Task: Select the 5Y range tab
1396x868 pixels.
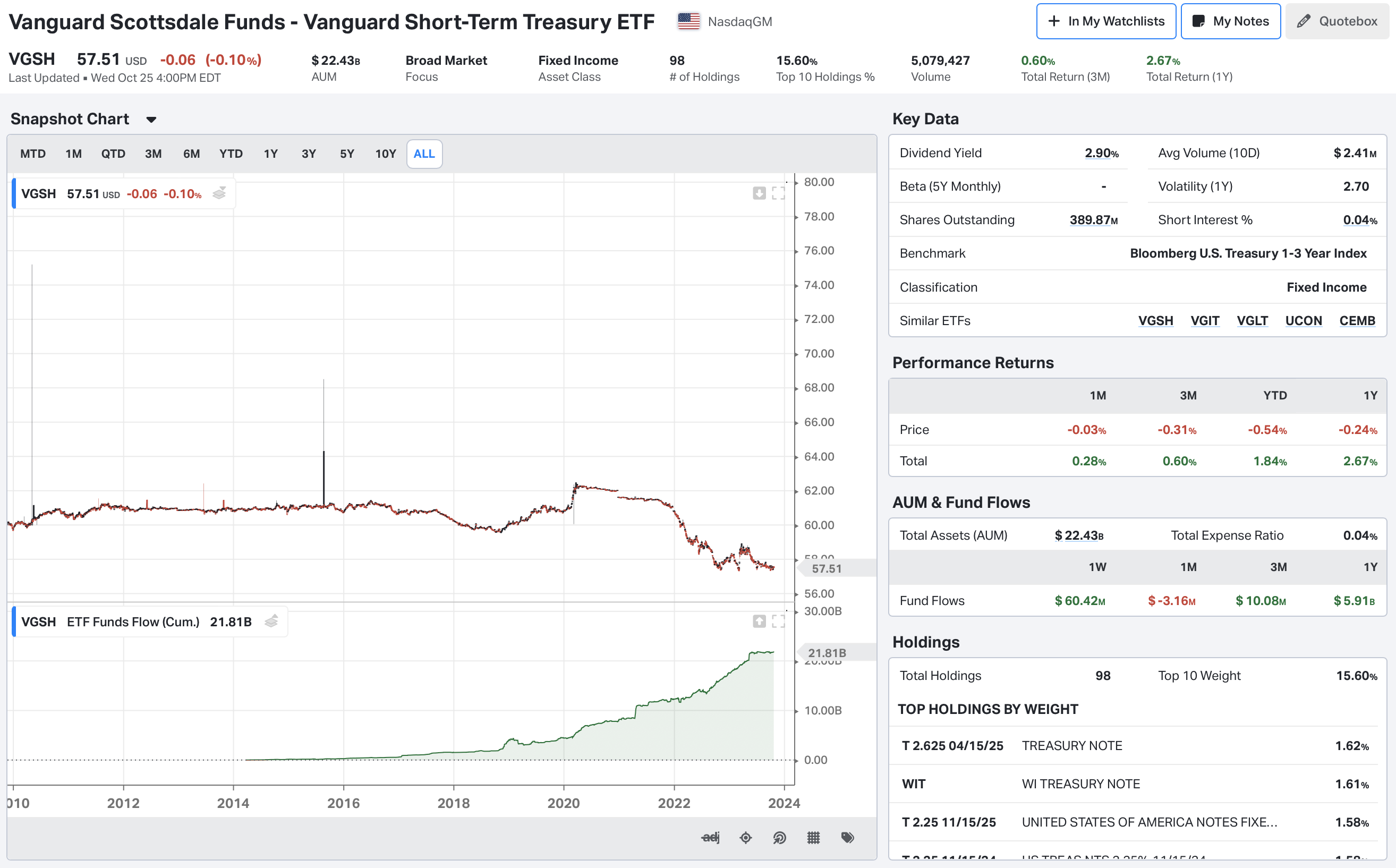Action: point(347,154)
